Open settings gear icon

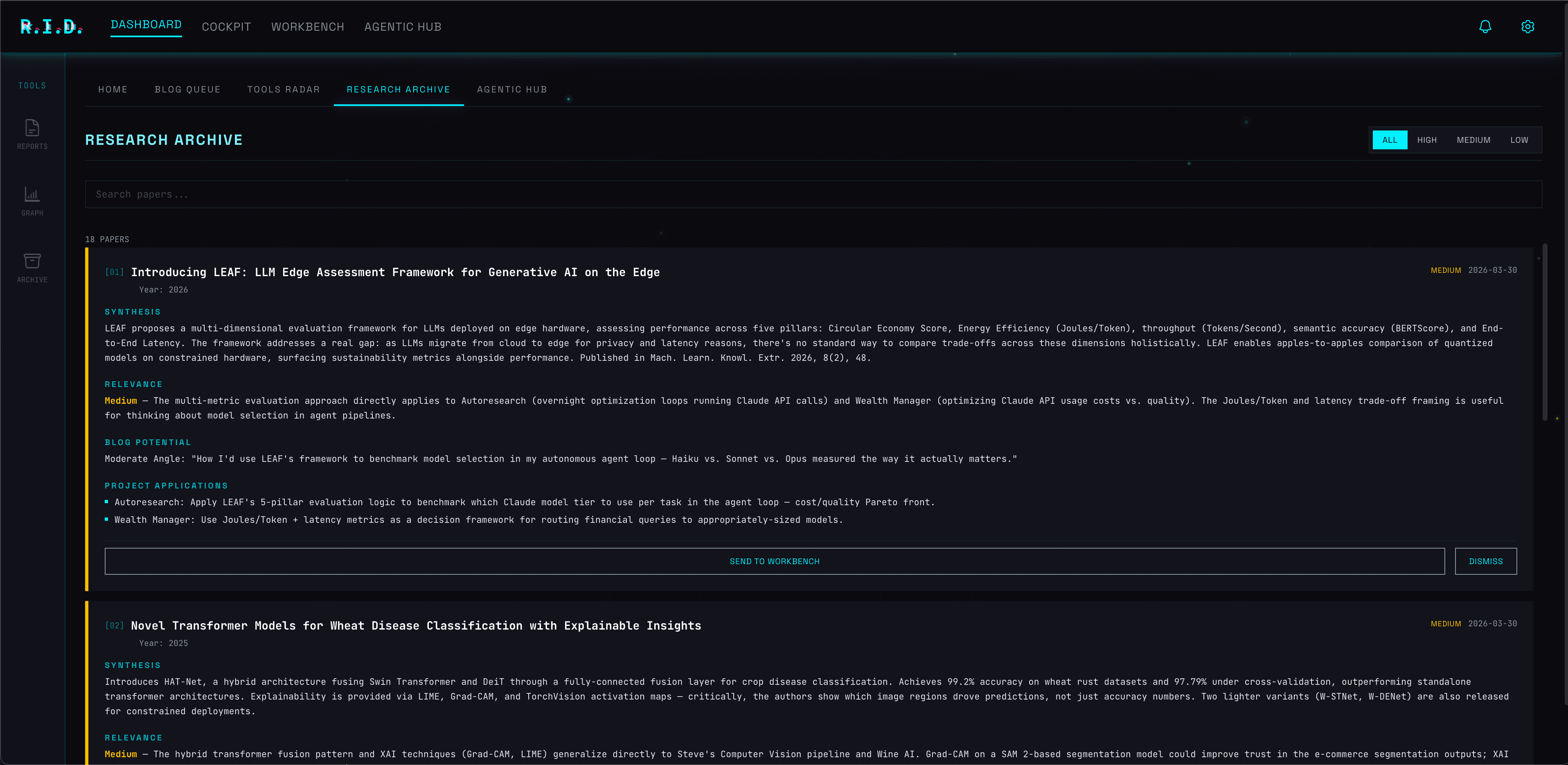(x=1527, y=27)
